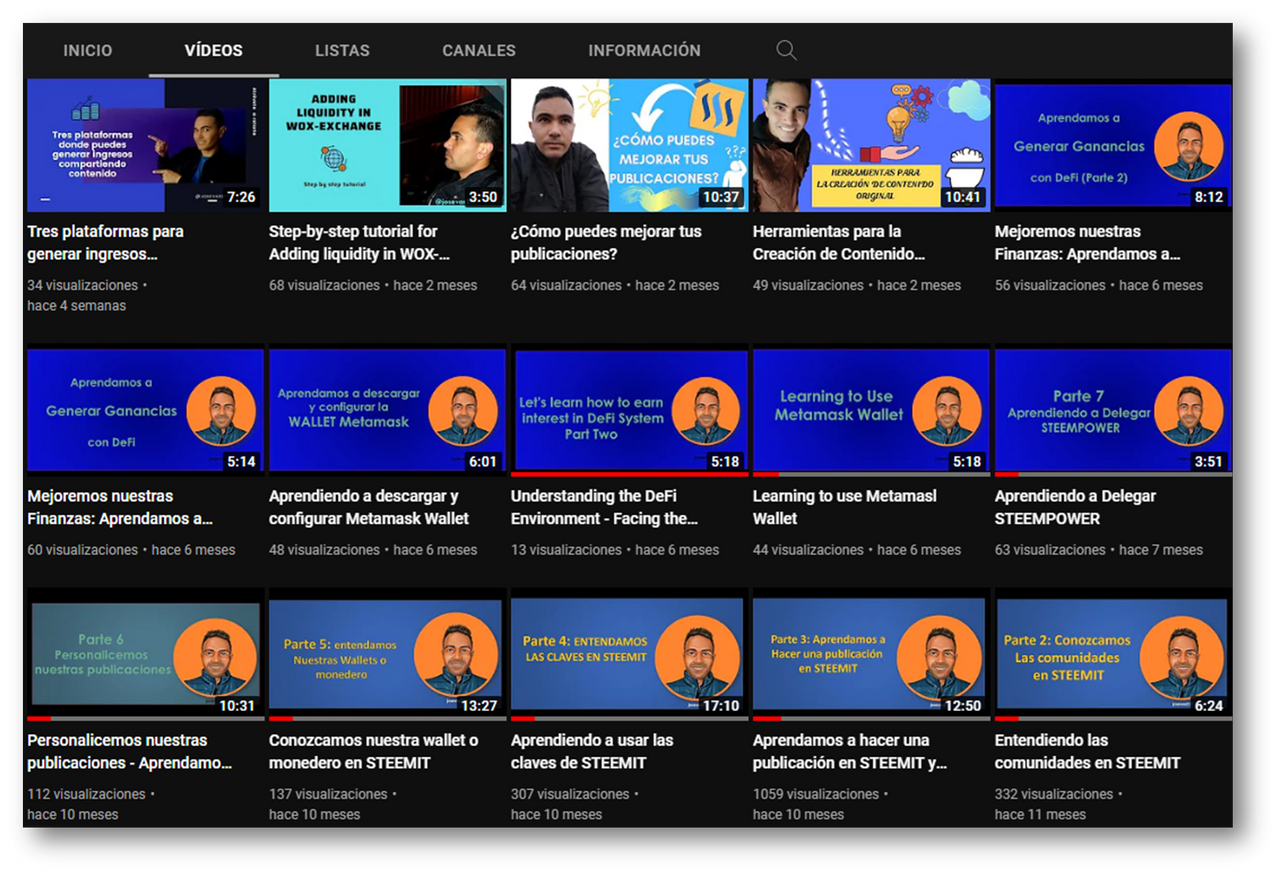Click title 'Aprendamos a hacer una publicación en STEEMIT'
Screen dimensions: 1280x875
pos(850,751)
